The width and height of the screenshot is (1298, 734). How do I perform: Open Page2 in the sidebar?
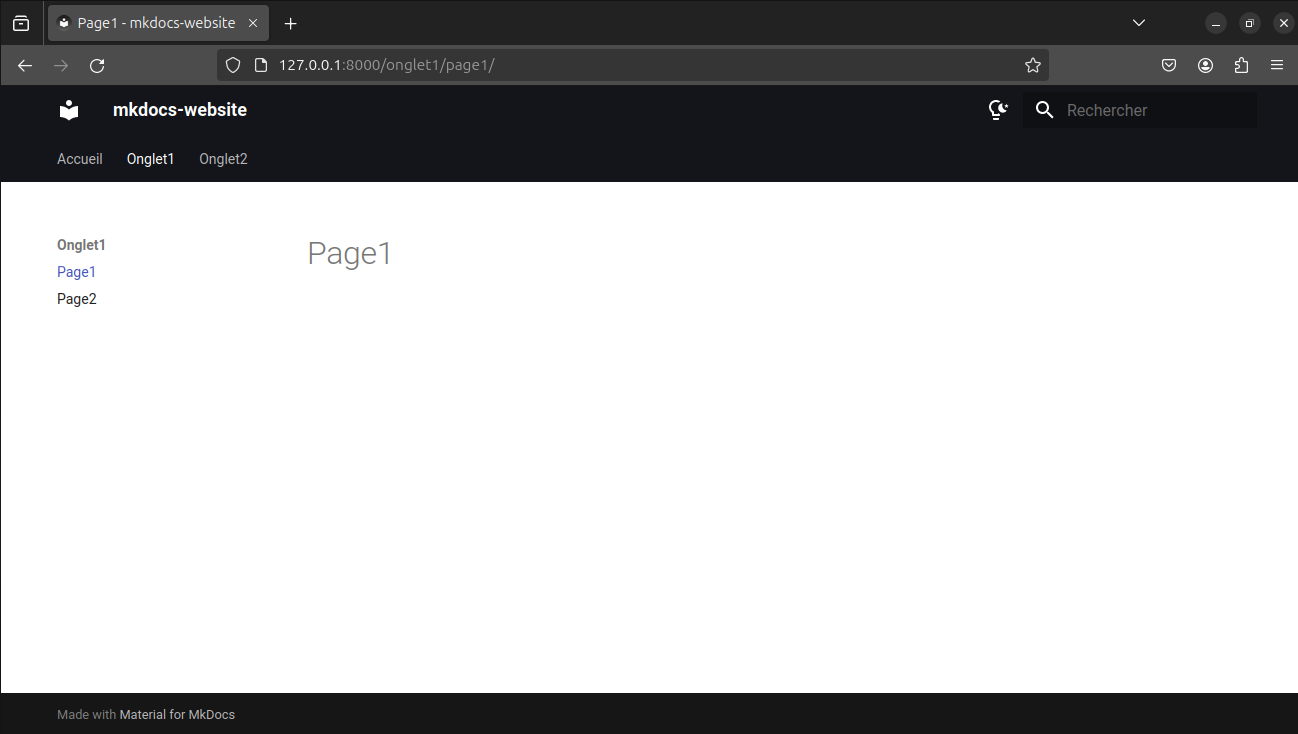click(x=77, y=299)
